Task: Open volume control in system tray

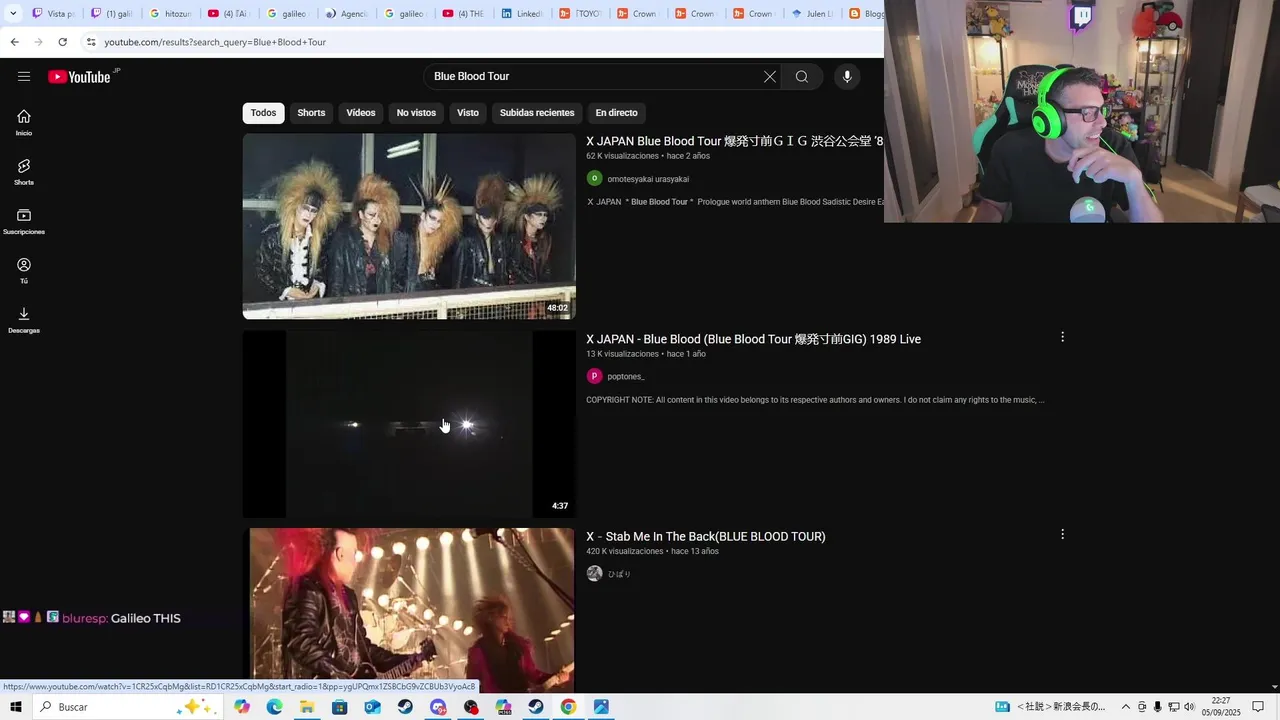Action: click(x=1190, y=707)
